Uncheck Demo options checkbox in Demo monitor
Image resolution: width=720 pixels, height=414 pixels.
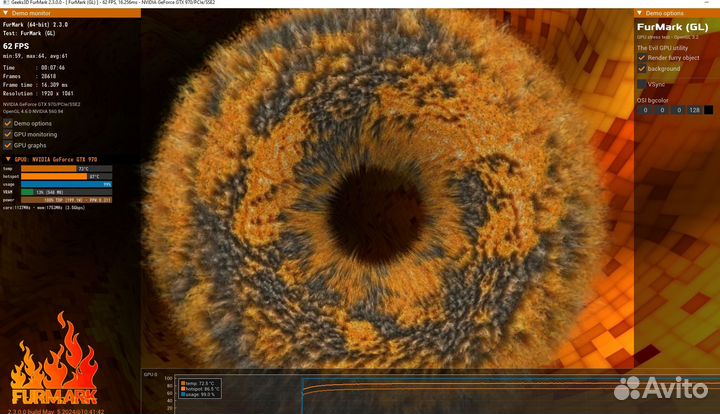click(8, 123)
